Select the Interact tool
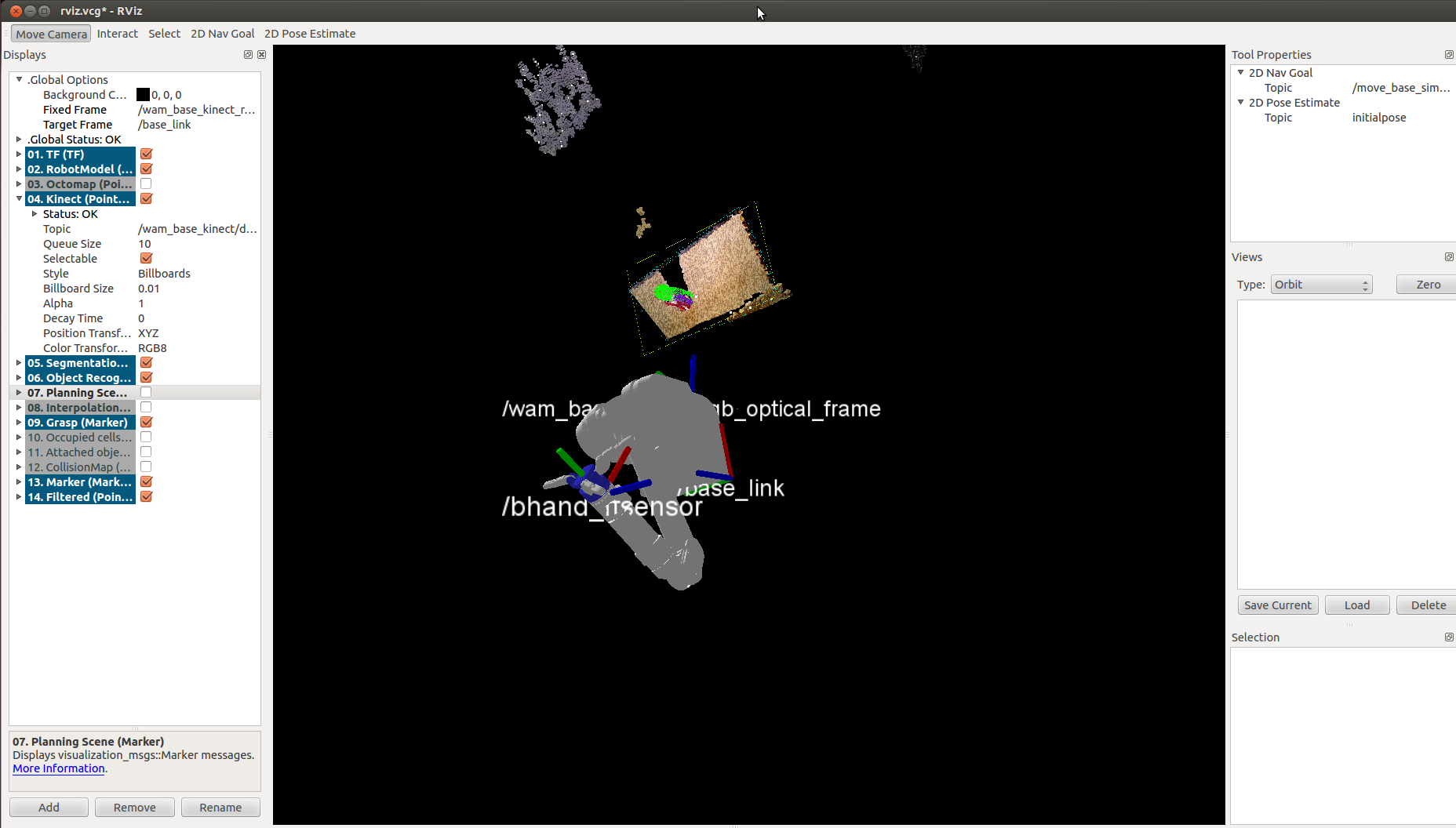This screenshot has width=1456, height=828. tap(118, 34)
